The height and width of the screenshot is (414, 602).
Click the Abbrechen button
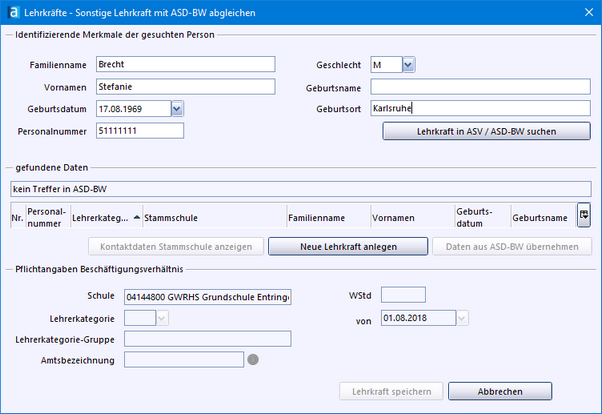pyautogui.click(x=499, y=391)
